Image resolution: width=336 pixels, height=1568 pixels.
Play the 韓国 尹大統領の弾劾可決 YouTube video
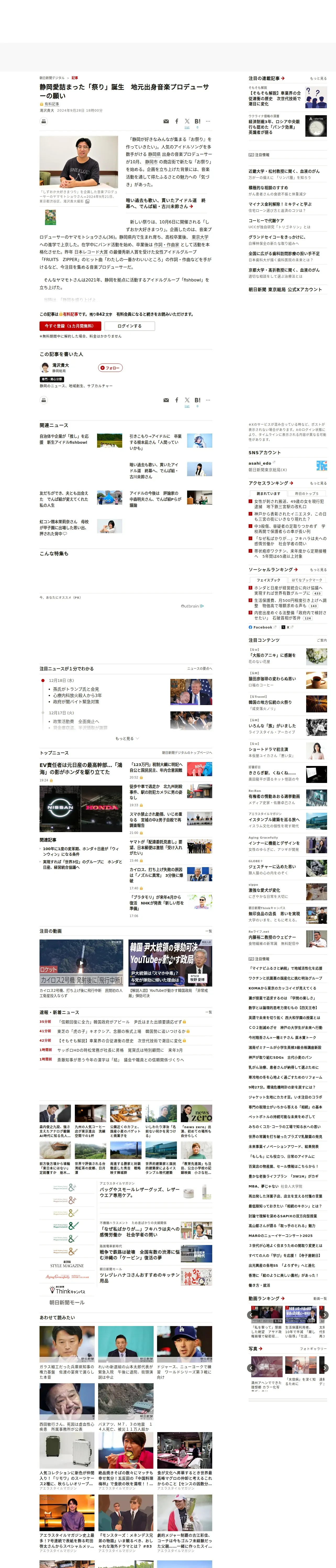(x=170, y=963)
